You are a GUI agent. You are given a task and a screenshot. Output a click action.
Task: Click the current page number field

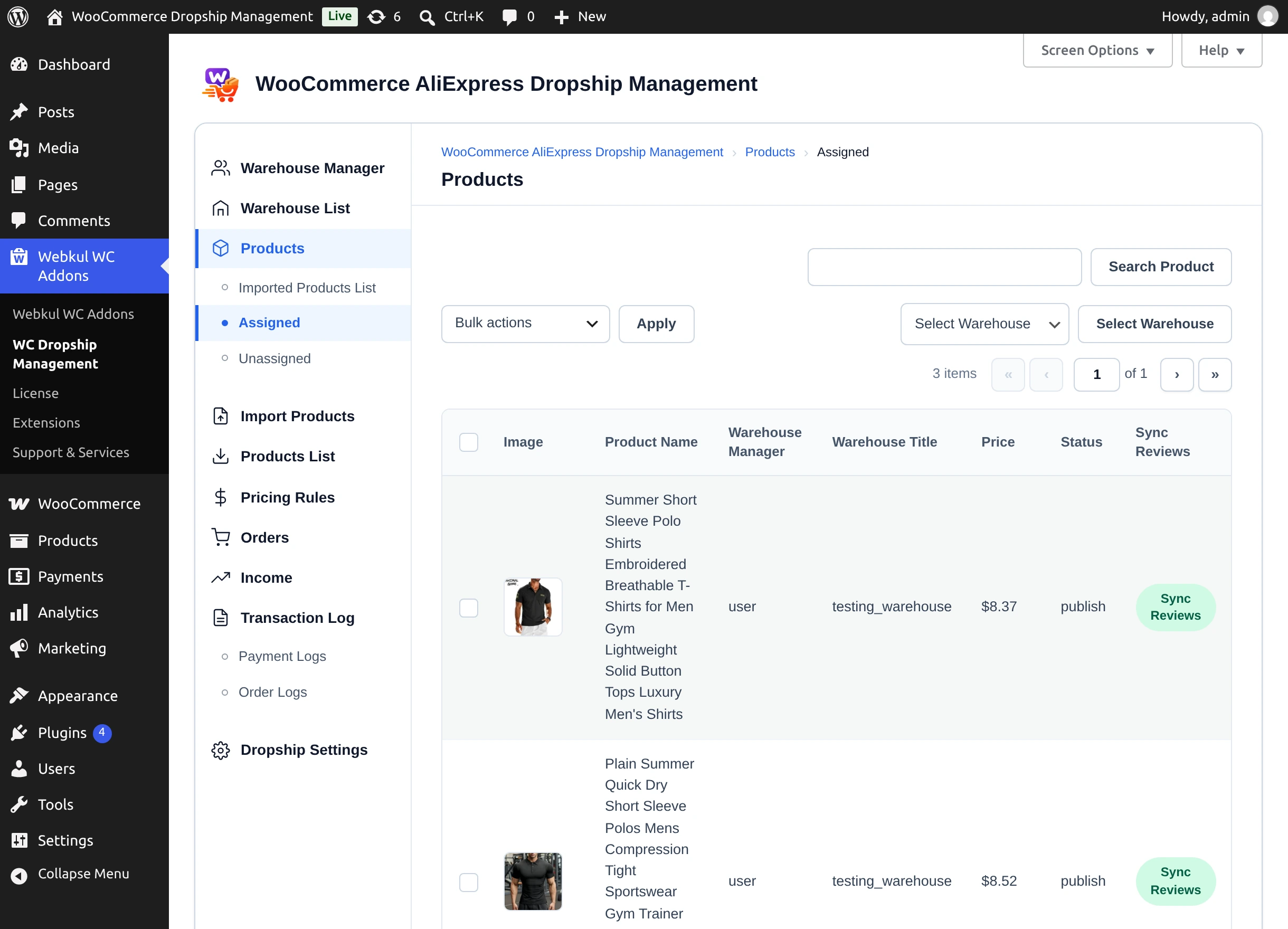coord(1096,374)
